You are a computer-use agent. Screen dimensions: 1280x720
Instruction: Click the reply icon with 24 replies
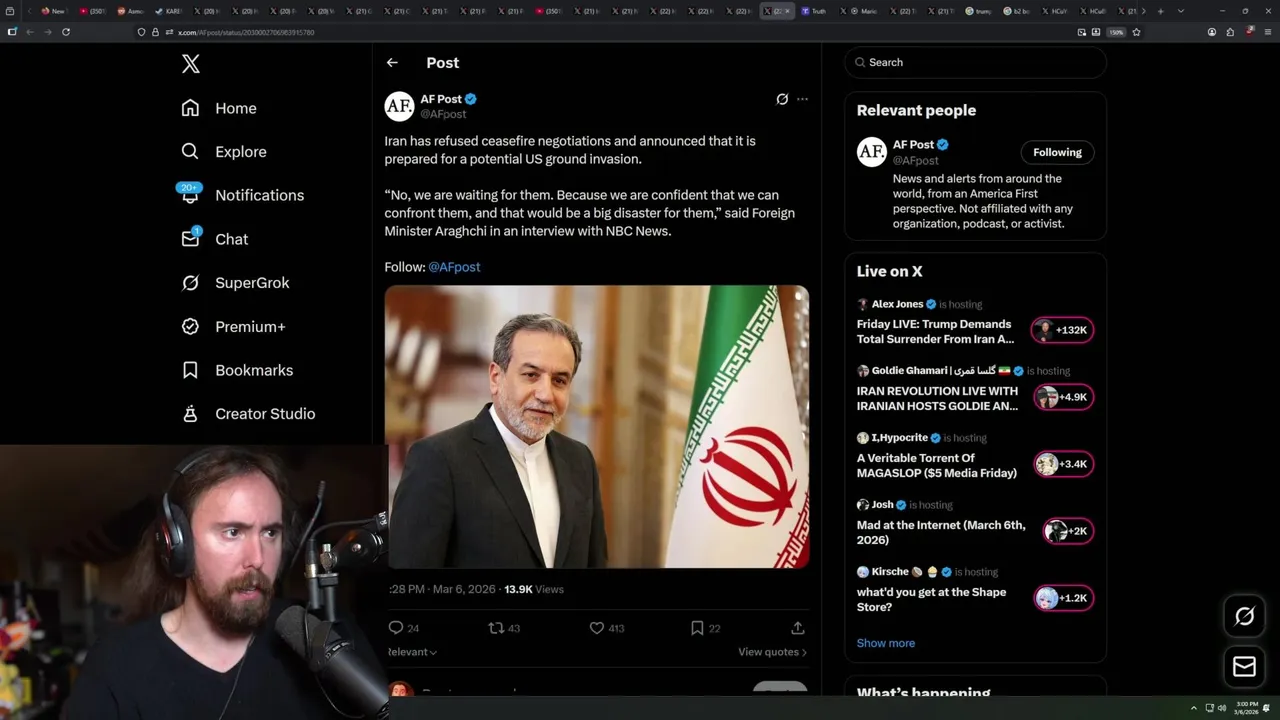tap(396, 628)
